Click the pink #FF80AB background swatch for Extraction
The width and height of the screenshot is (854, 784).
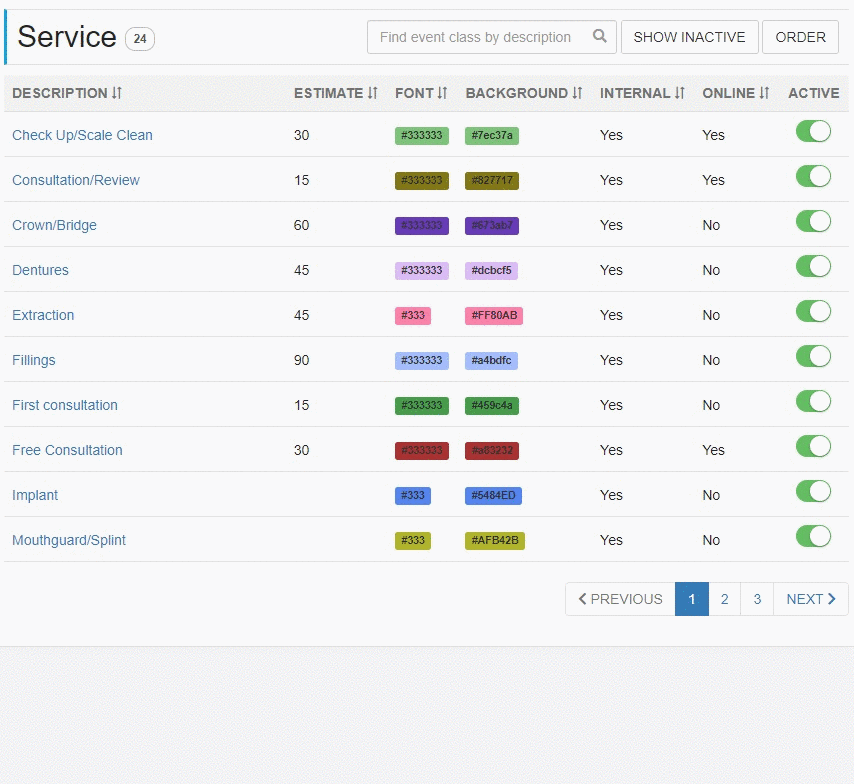pyautogui.click(x=494, y=315)
